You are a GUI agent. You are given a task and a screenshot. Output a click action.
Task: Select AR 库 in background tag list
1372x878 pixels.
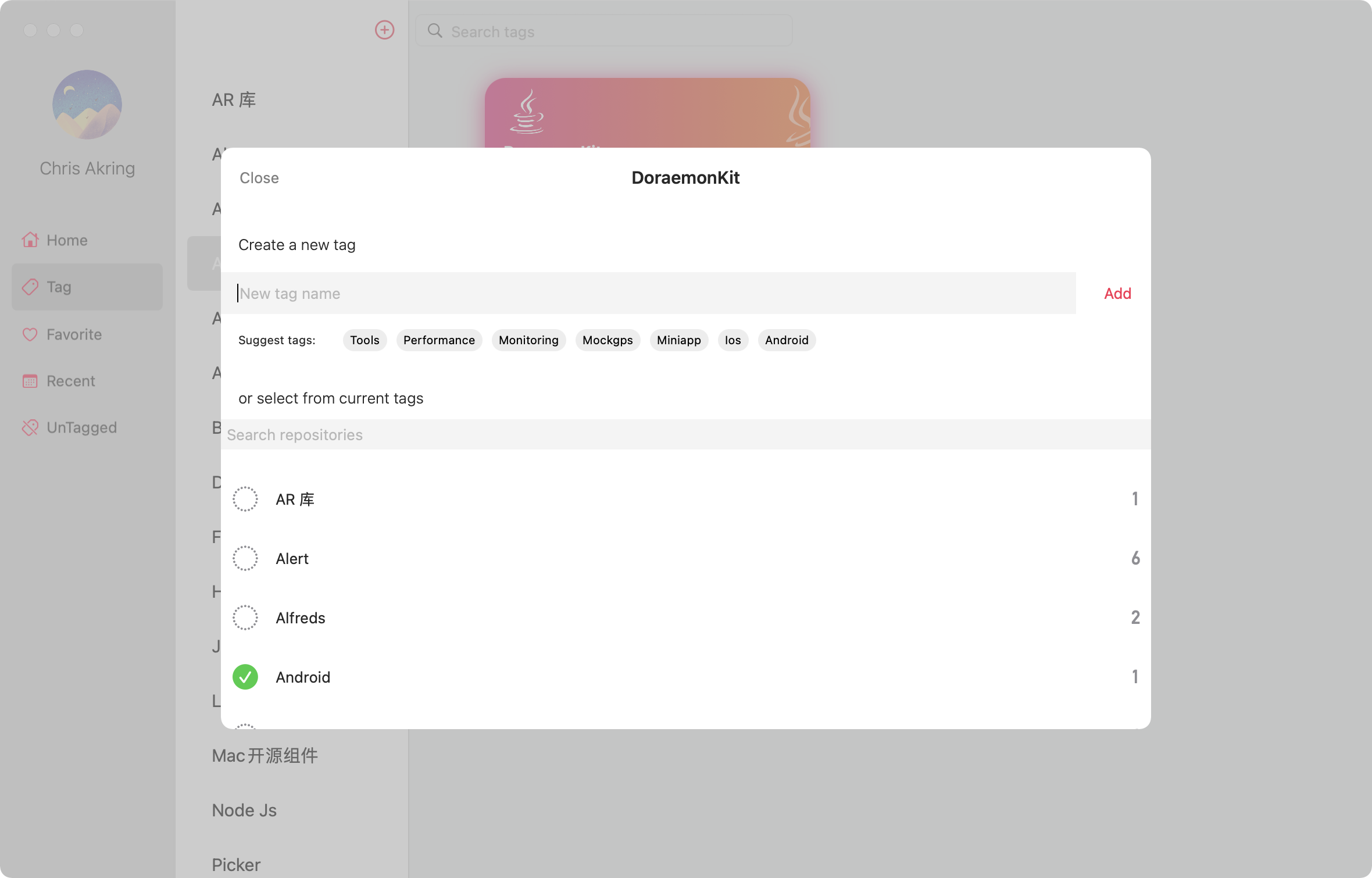pos(234,100)
